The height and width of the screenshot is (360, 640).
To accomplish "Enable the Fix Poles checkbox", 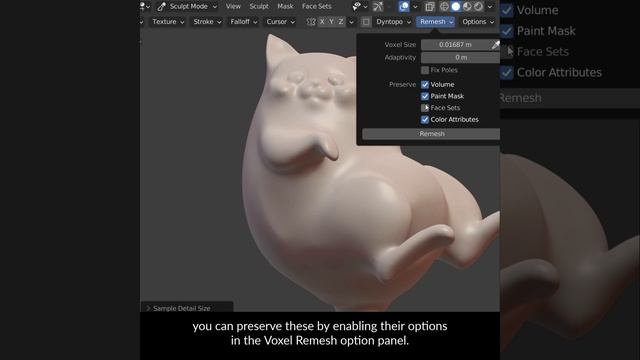I will (x=425, y=70).
